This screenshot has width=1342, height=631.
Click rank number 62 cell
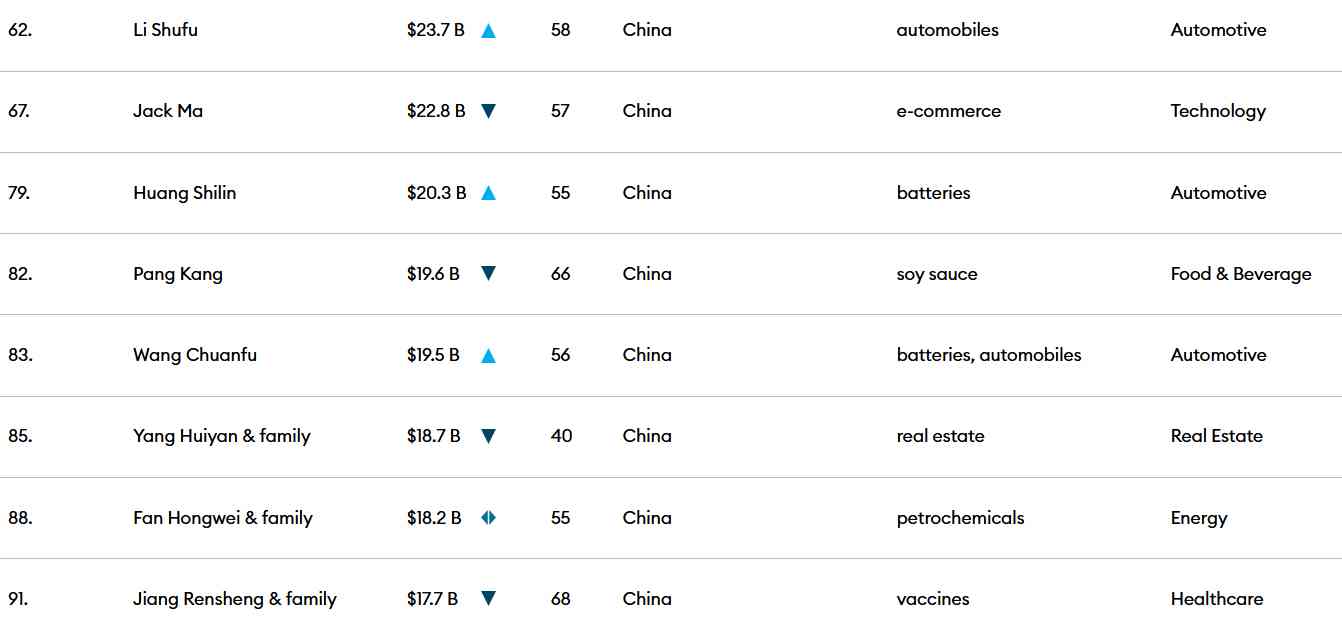[x=20, y=30]
